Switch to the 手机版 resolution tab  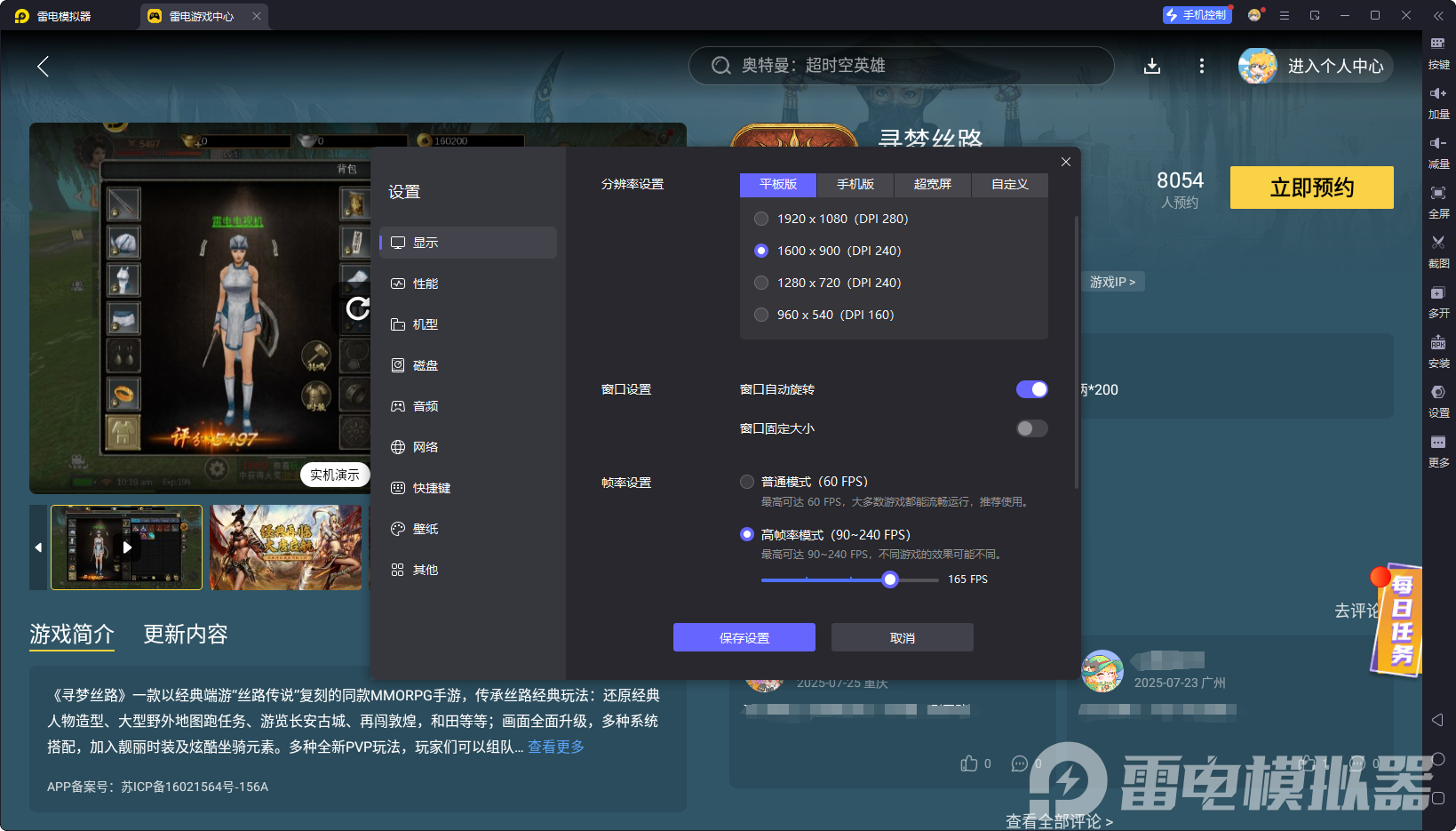point(855,184)
